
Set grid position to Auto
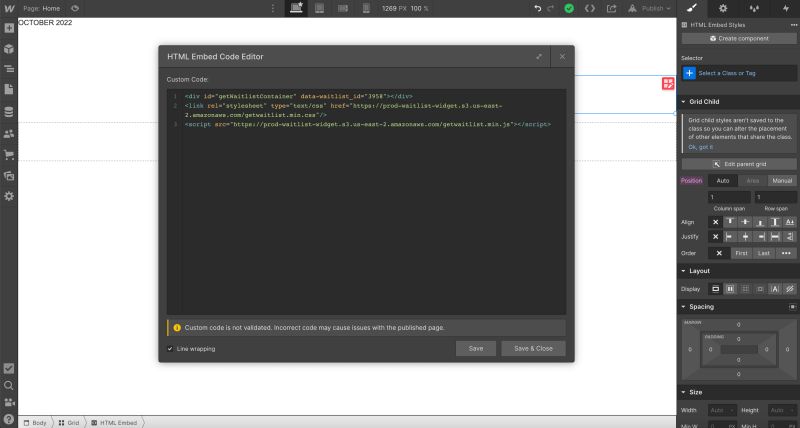722,181
